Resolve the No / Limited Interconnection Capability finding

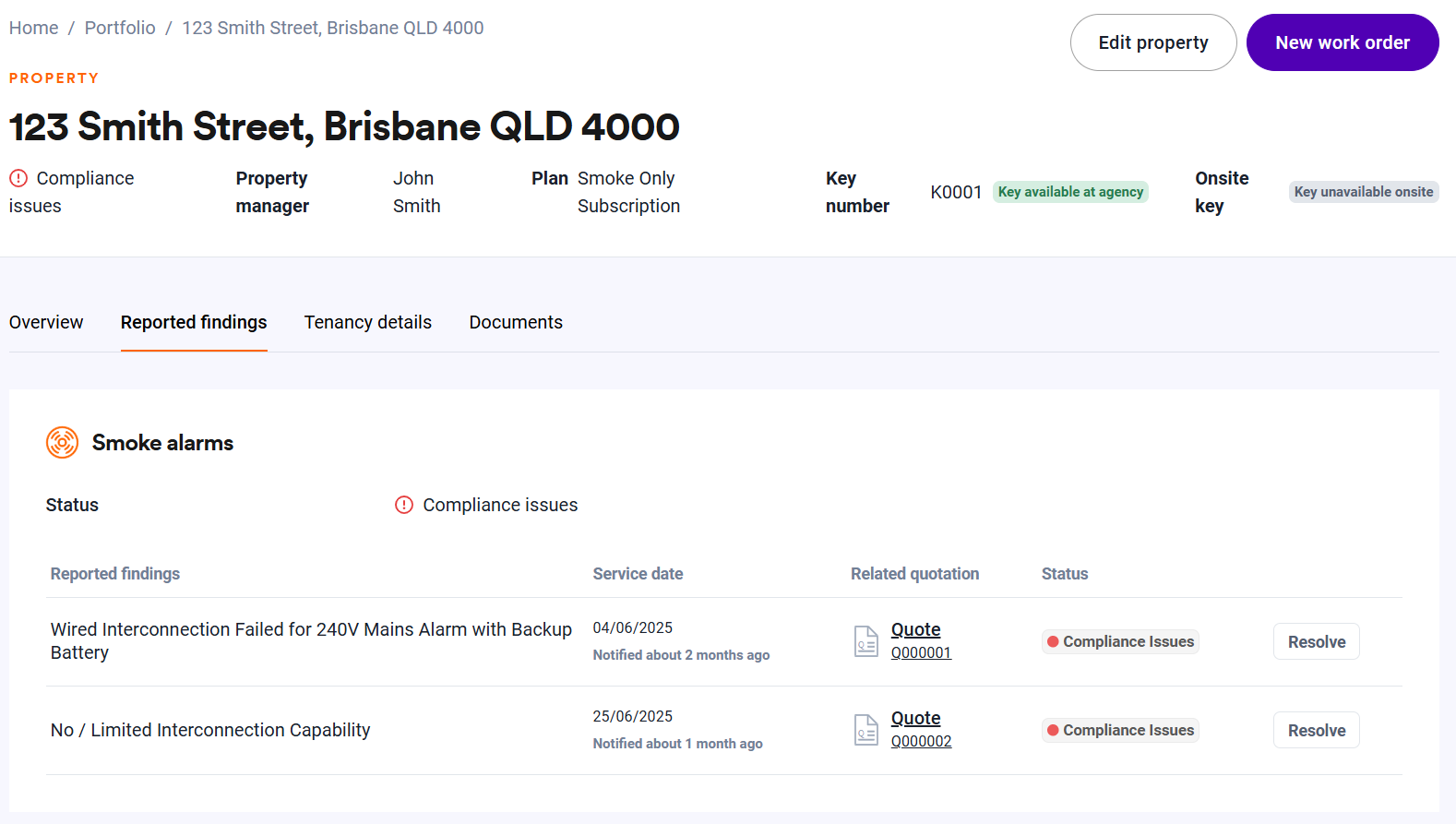1317,730
